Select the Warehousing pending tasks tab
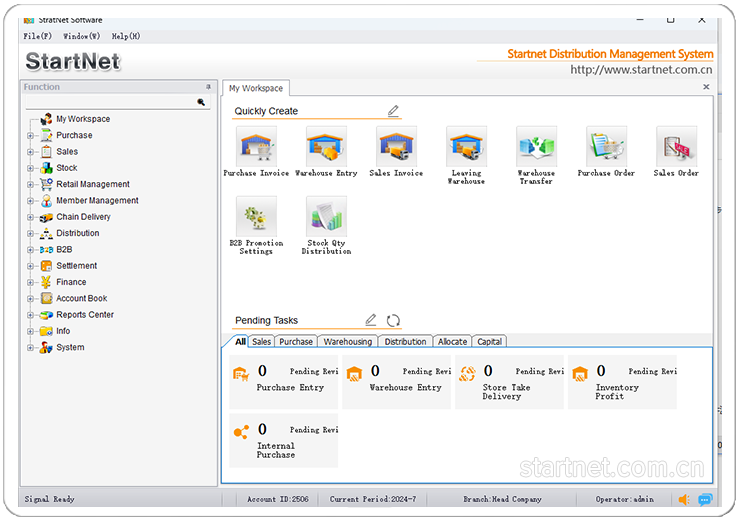Screen dimensions: 740x521 click(x=348, y=341)
